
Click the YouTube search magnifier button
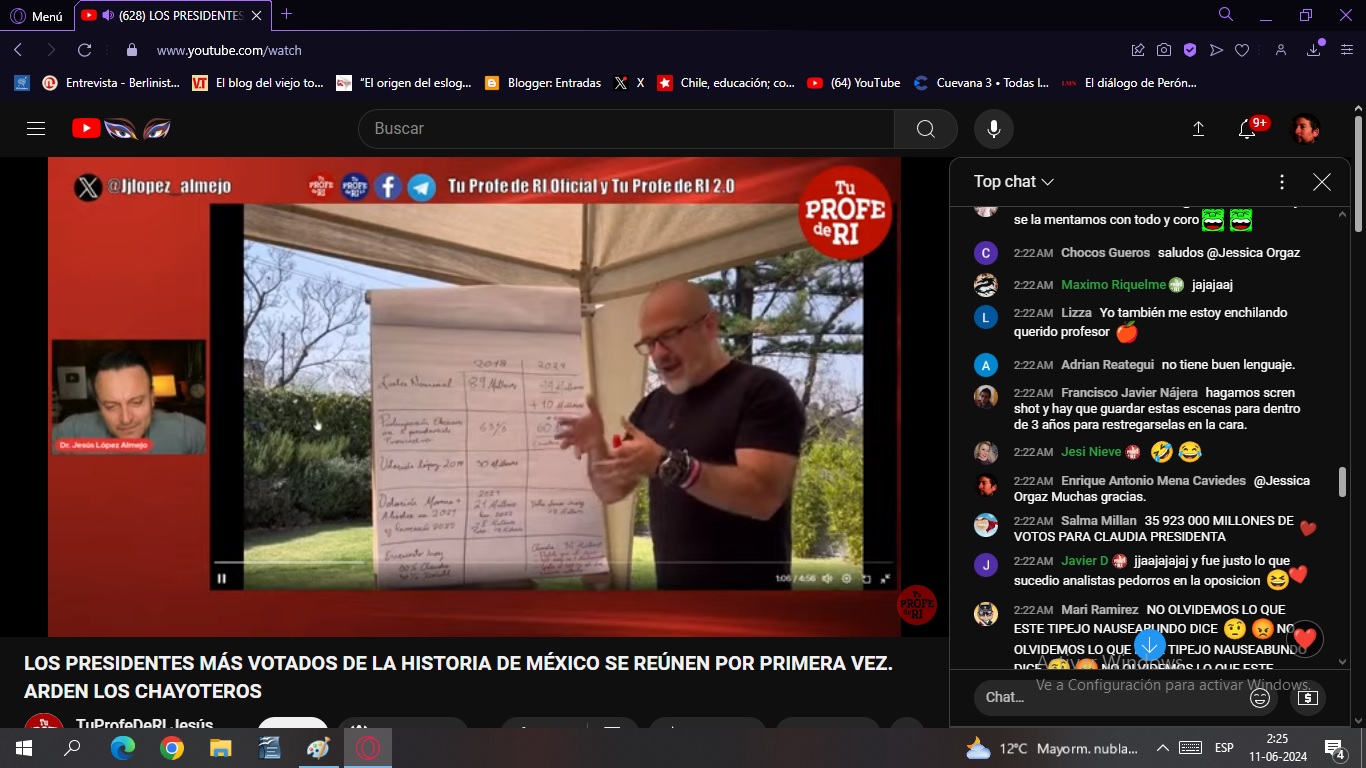(x=926, y=128)
